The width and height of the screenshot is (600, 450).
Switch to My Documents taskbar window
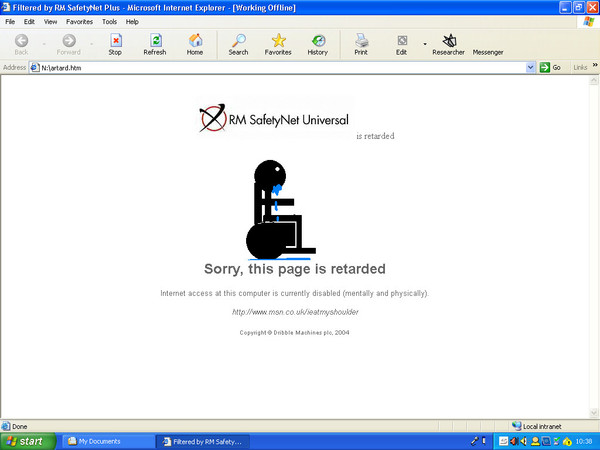point(108,442)
